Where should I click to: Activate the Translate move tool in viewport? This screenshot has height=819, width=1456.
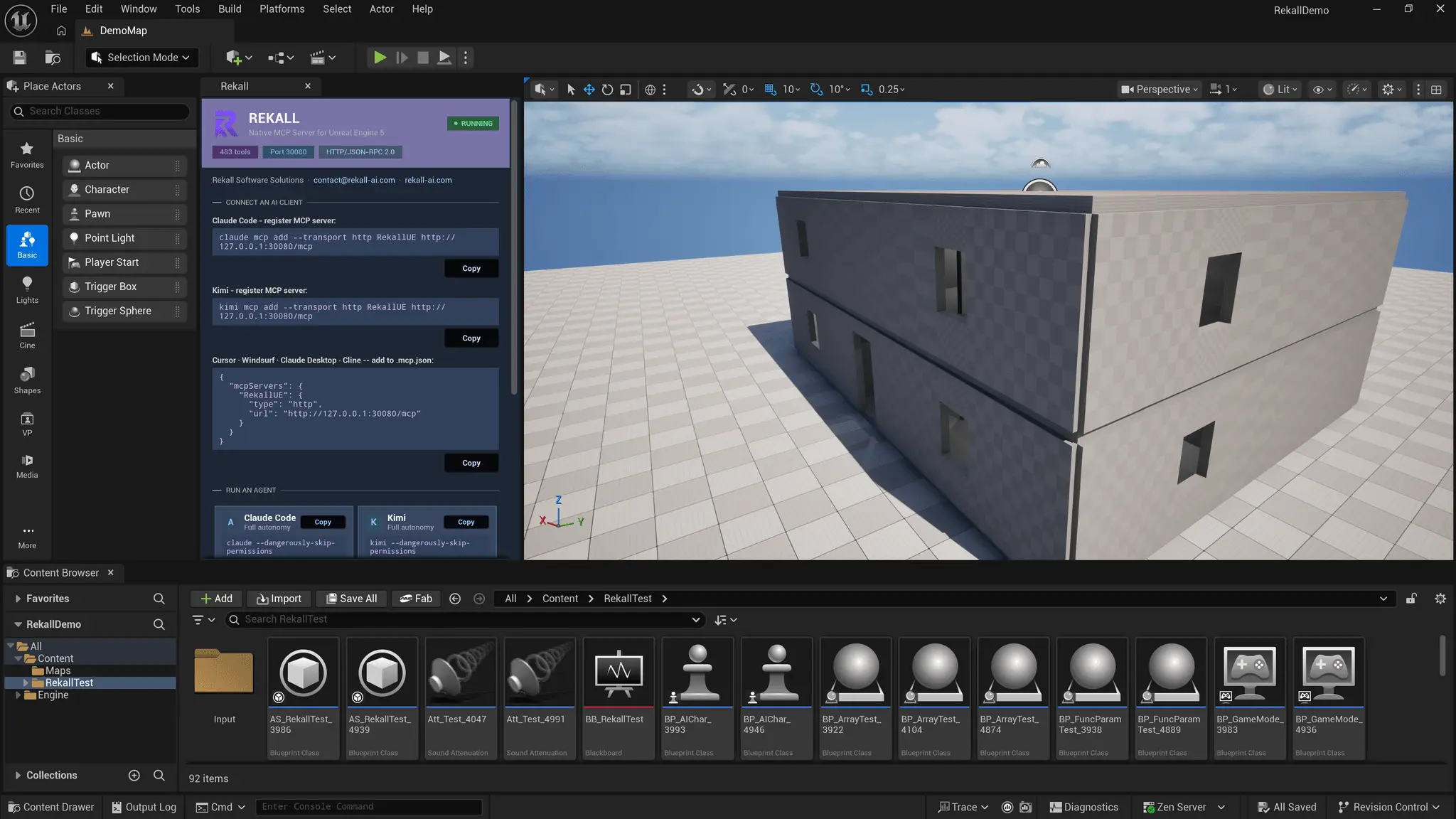589,90
